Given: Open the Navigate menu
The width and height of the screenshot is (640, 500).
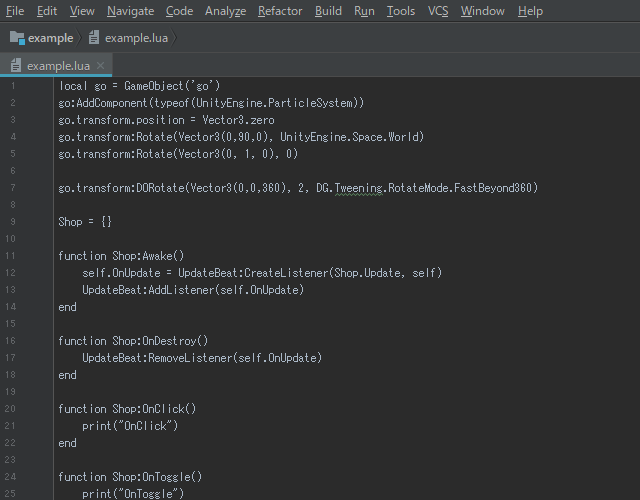Looking at the screenshot, I should (131, 11).
